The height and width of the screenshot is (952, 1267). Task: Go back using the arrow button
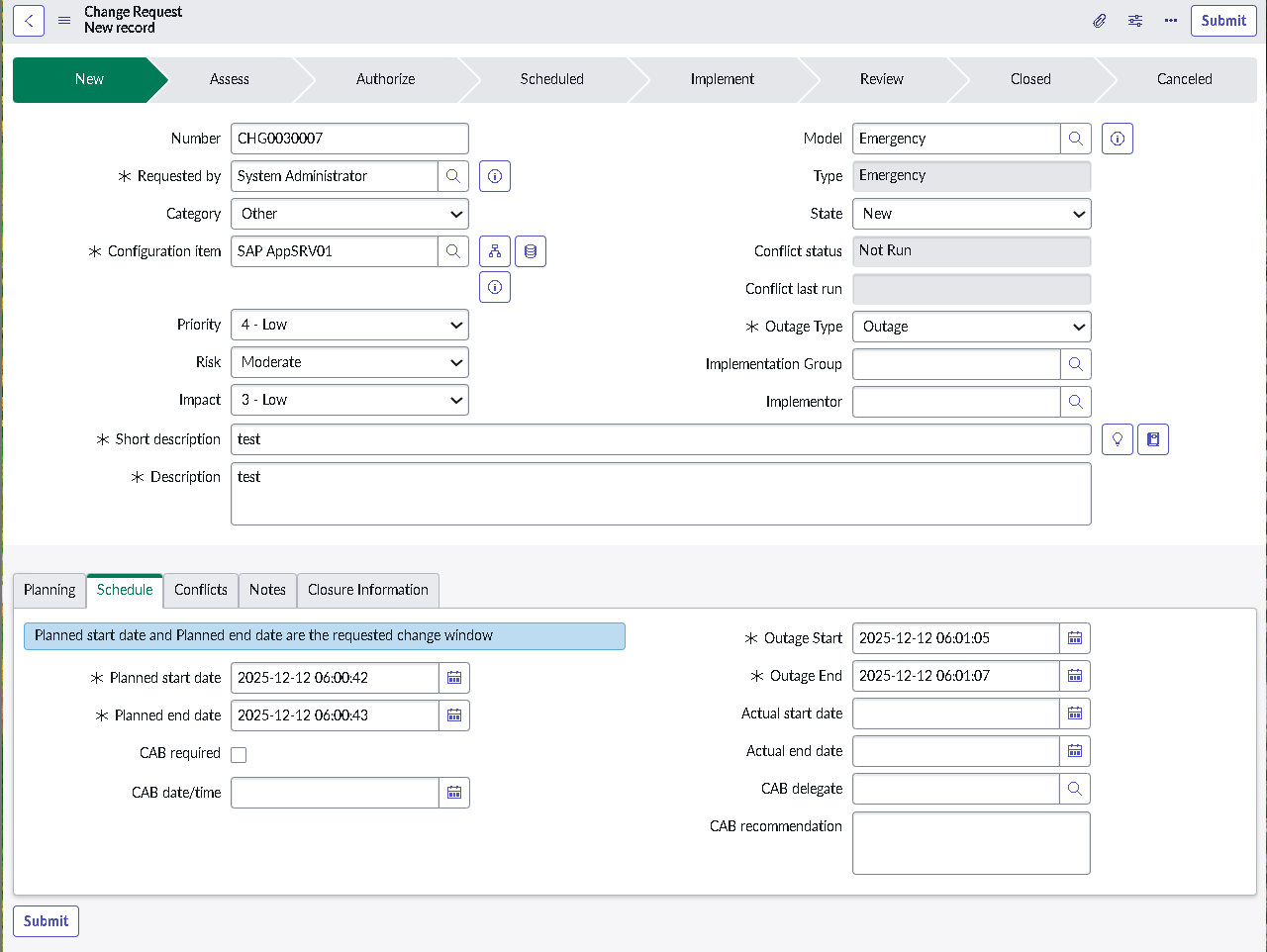coord(28,20)
